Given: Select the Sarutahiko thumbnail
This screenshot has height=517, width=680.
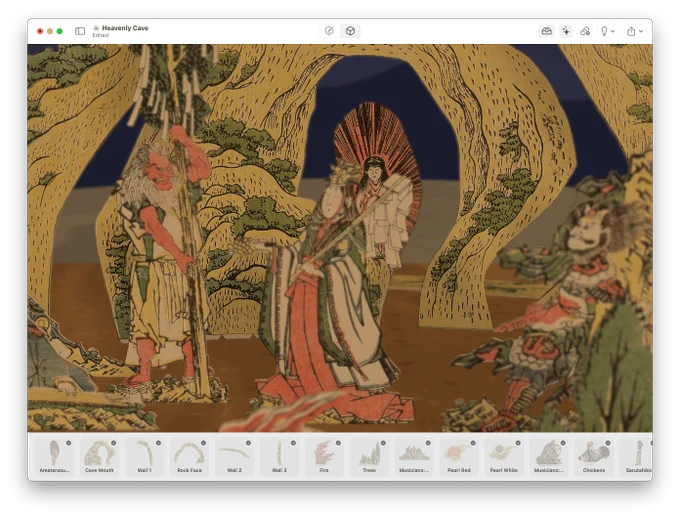Looking at the screenshot, I should 637,456.
